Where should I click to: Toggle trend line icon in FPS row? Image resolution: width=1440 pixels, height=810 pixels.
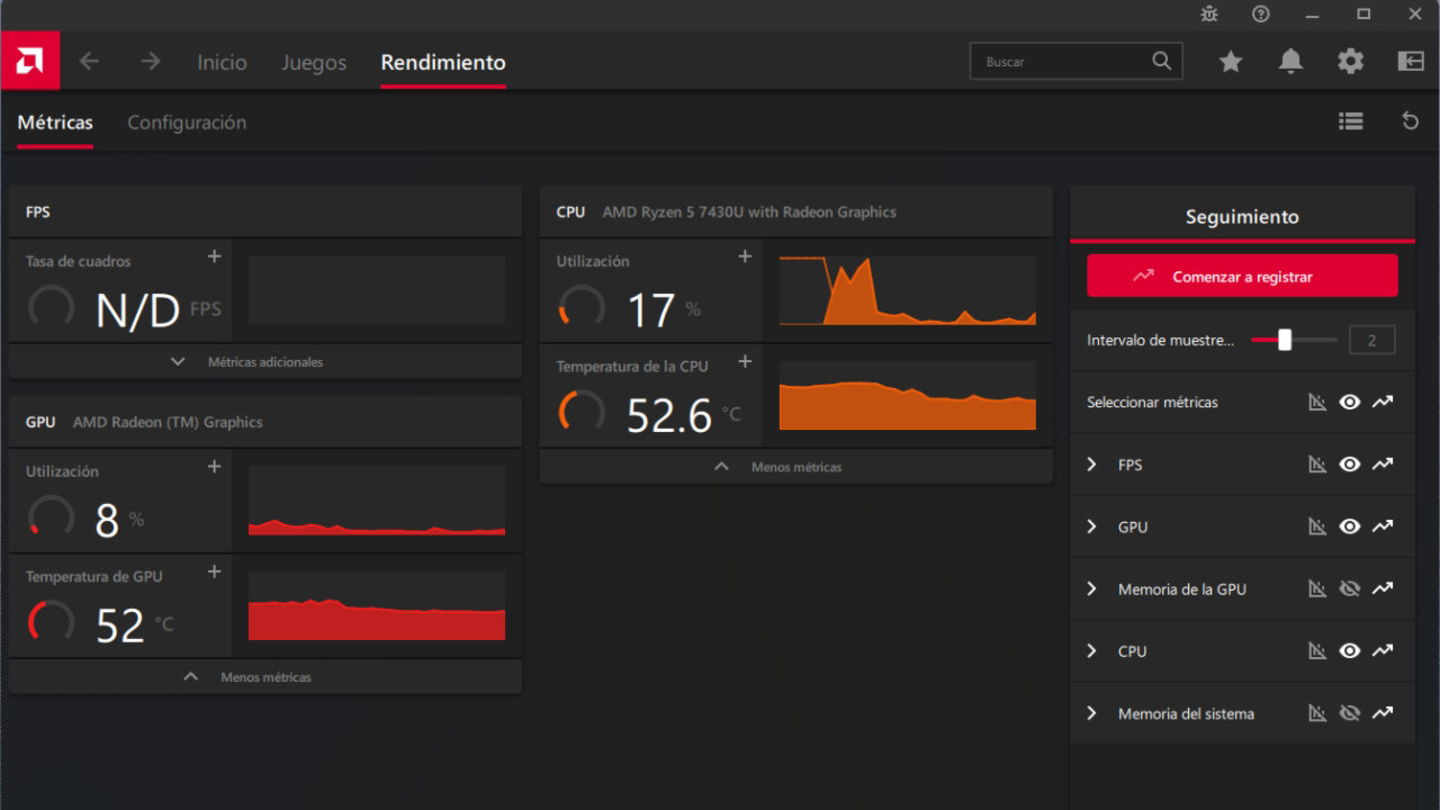tap(1382, 464)
